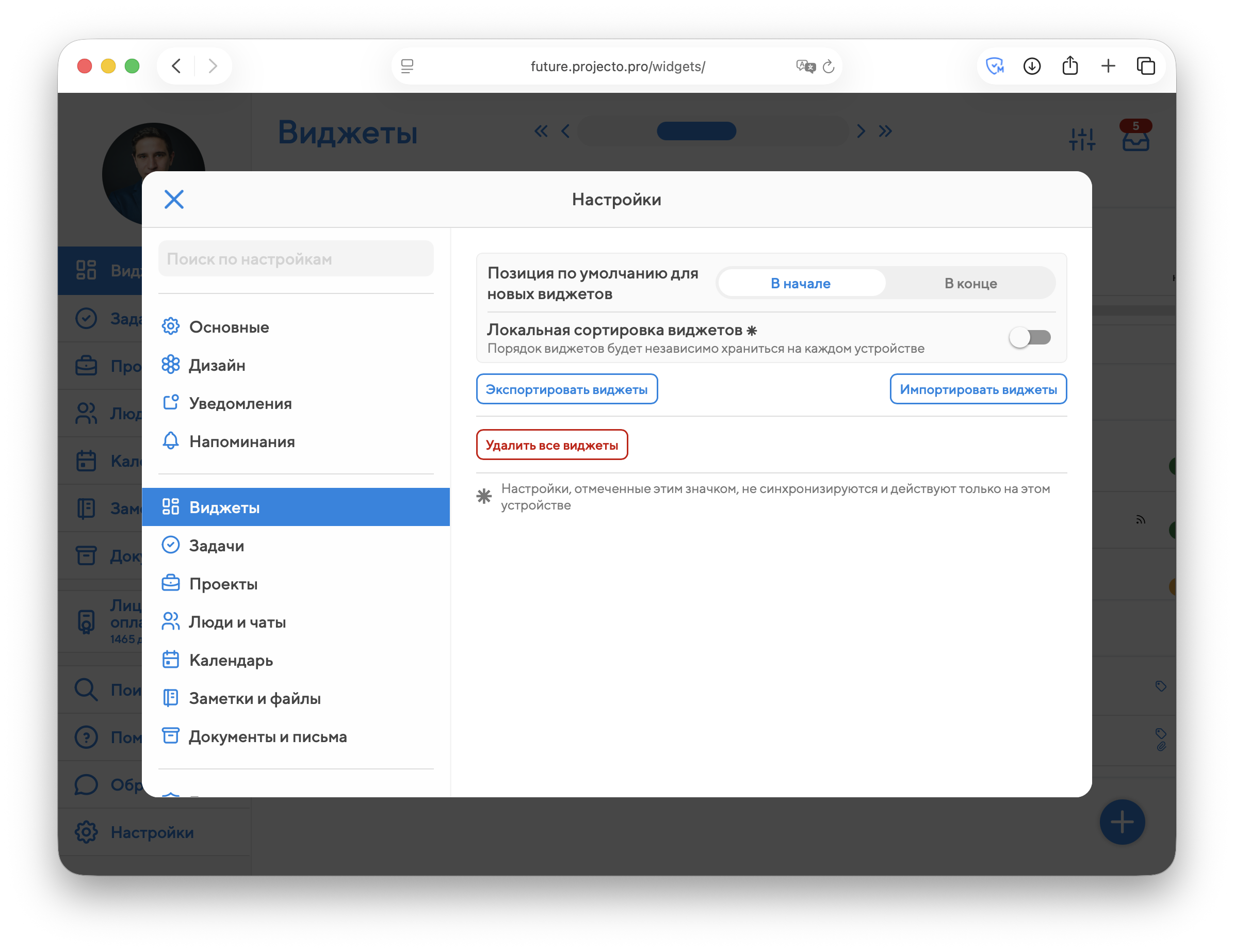Image resolution: width=1234 pixels, height=952 pixels.
Task: Reload the page with refresh icon
Action: [829, 67]
